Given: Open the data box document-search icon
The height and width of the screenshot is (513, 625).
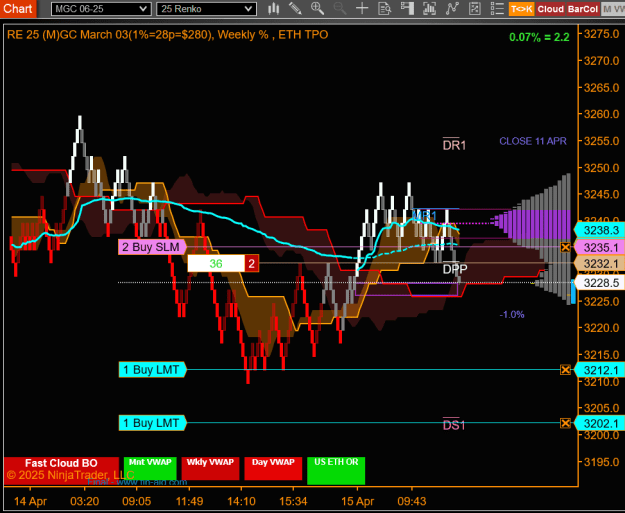Looking at the screenshot, I should tap(385, 8).
